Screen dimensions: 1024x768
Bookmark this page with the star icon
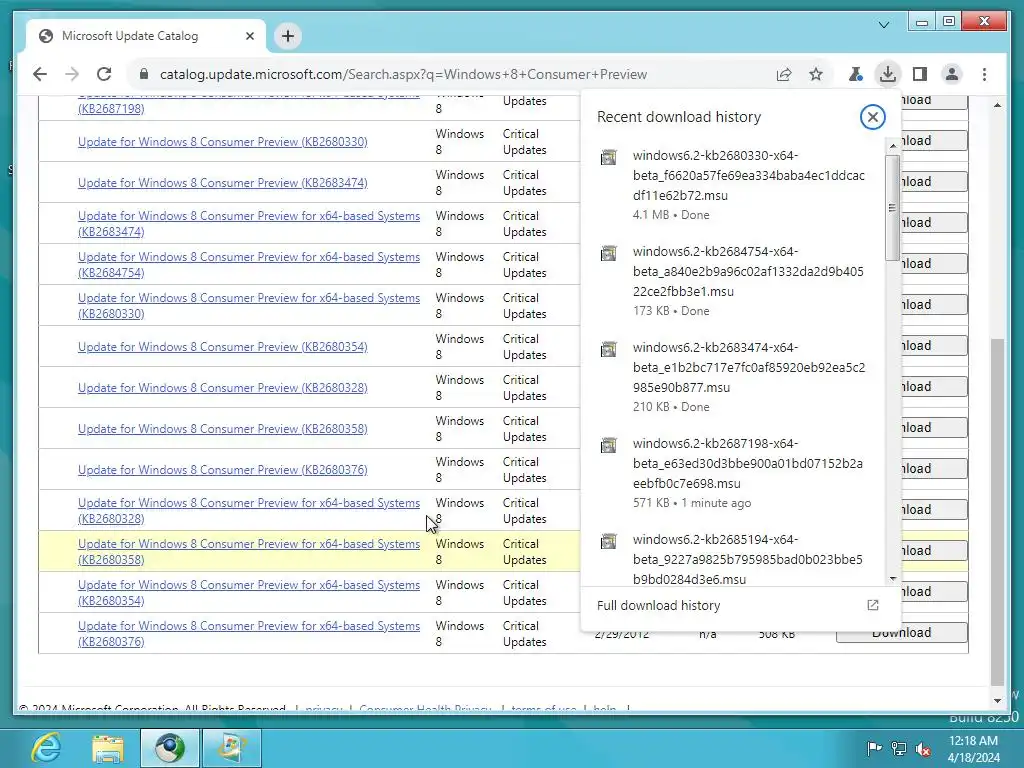816,74
